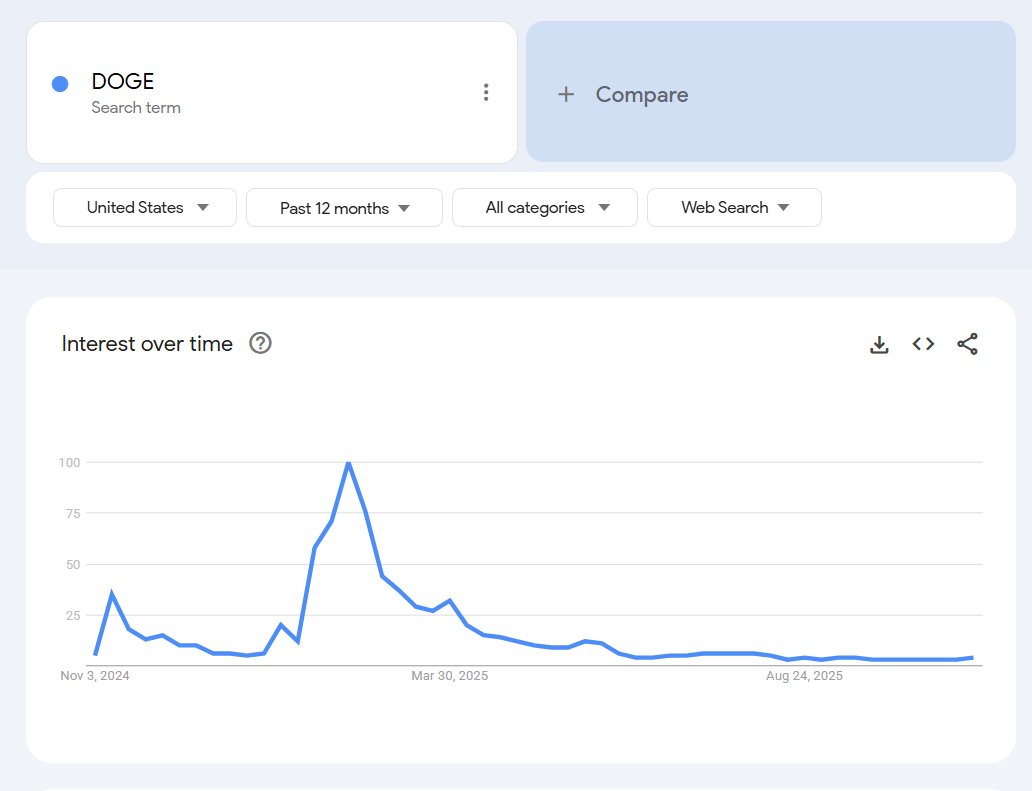Image resolution: width=1032 pixels, height=791 pixels.
Task: Open the United States region dropdown
Action: [x=144, y=207]
